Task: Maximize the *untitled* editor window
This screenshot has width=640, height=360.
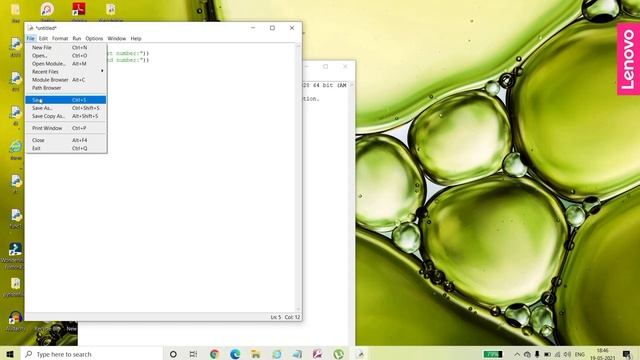Action: pos(272,28)
